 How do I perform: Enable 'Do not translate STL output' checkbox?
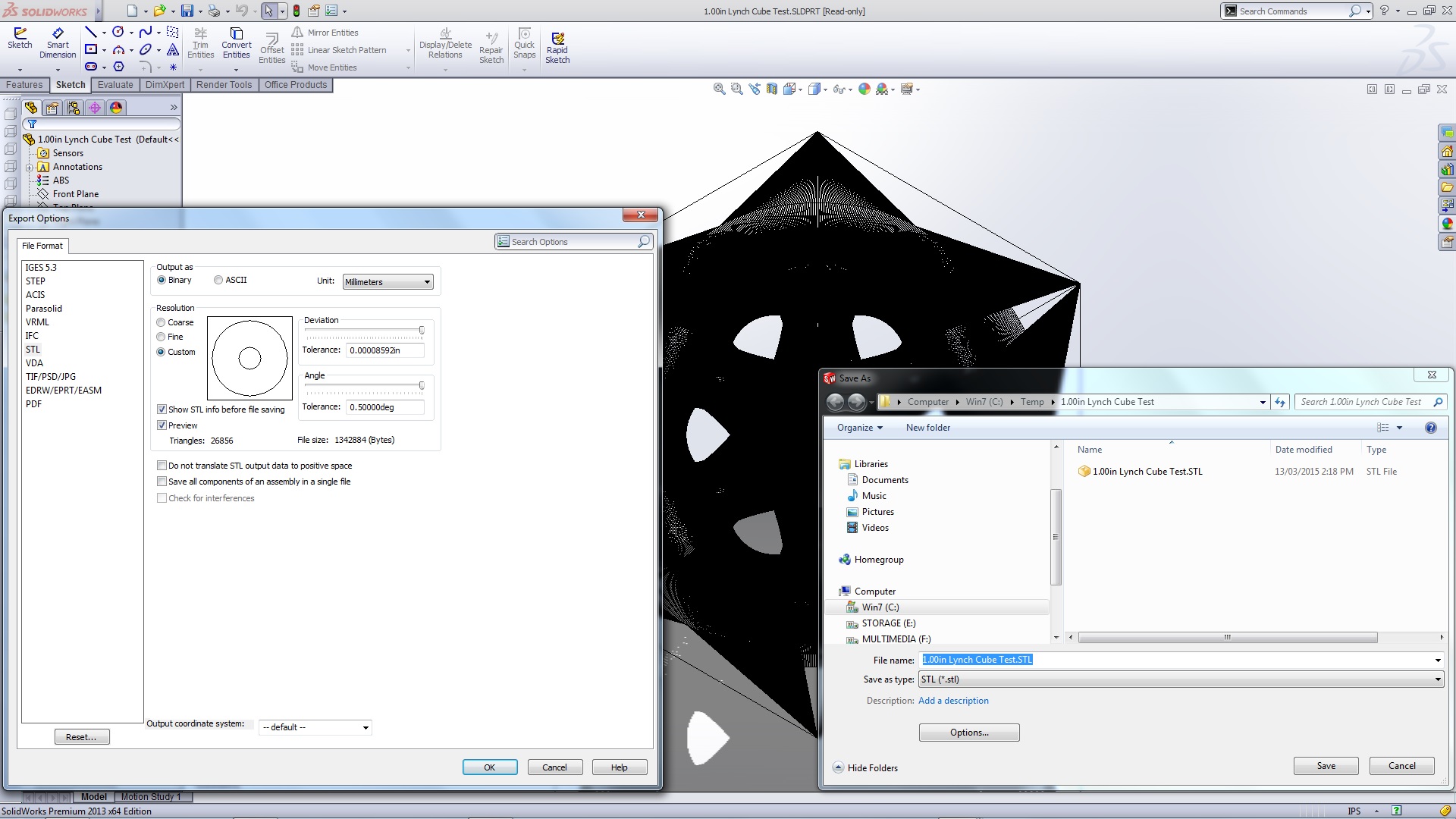(x=162, y=466)
